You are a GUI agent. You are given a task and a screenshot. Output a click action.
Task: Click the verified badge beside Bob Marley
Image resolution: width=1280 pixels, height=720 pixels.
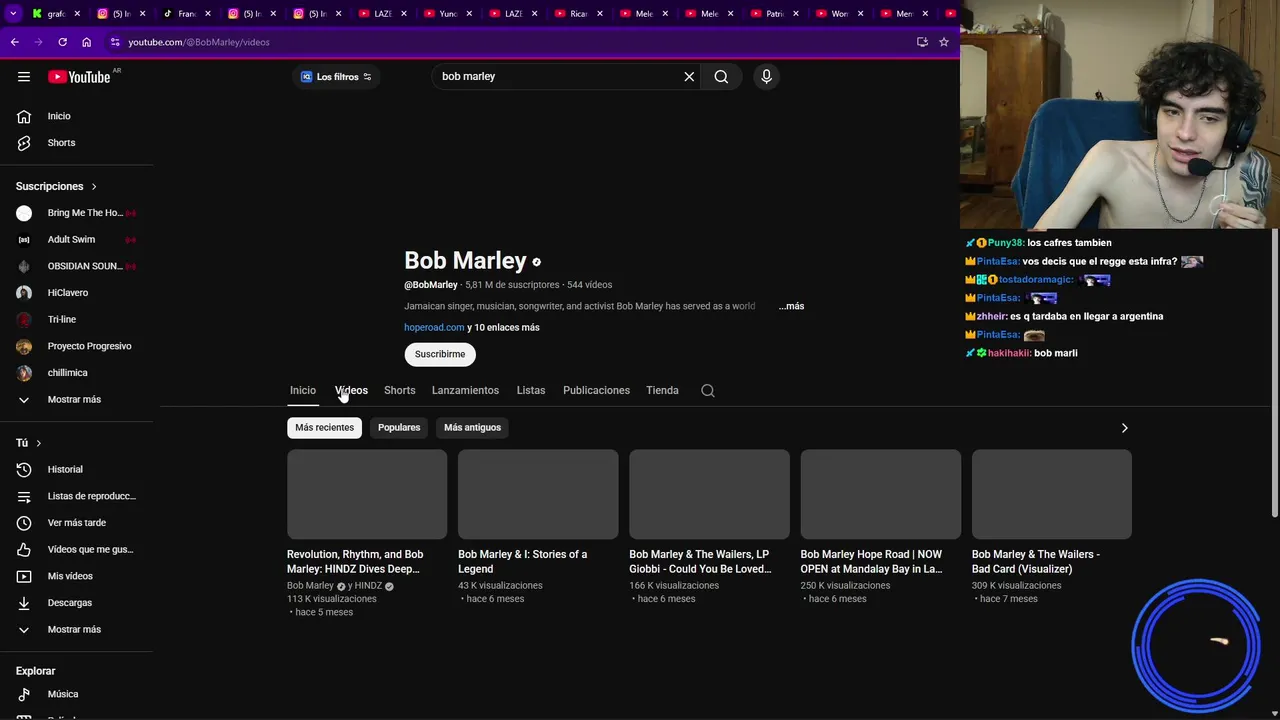click(536, 262)
